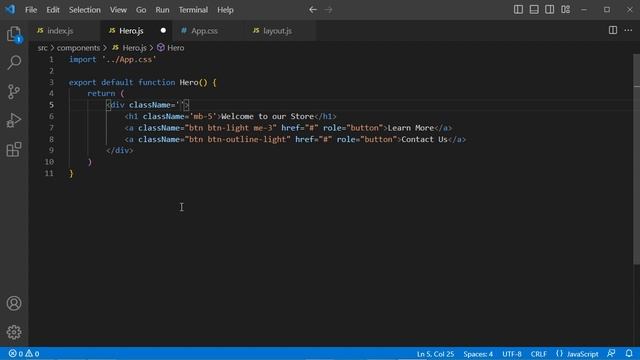Viewport: 640px width, 360px height.
Task: Click the Hero.js breadcrumb
Action: (x=134, y=48)
